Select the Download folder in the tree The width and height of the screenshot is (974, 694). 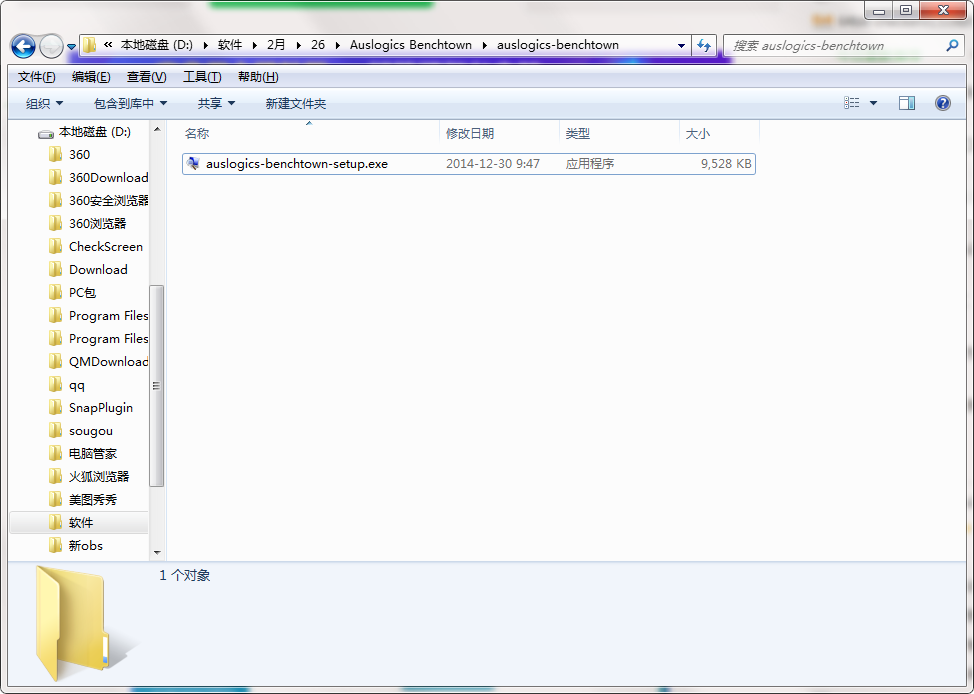tap(98, 270)
